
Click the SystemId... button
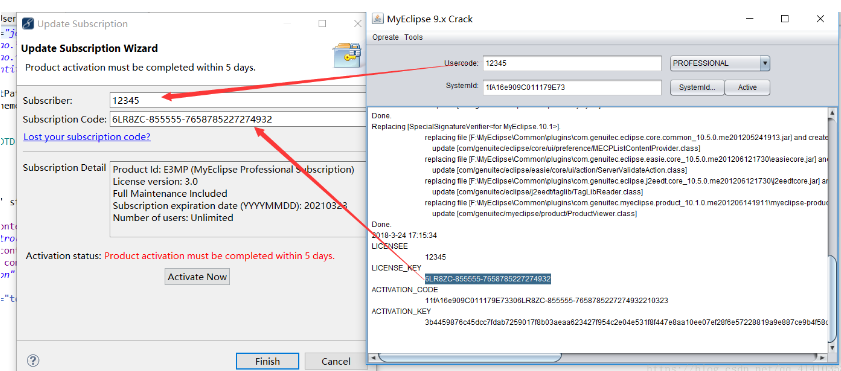(x=697, y=87)
